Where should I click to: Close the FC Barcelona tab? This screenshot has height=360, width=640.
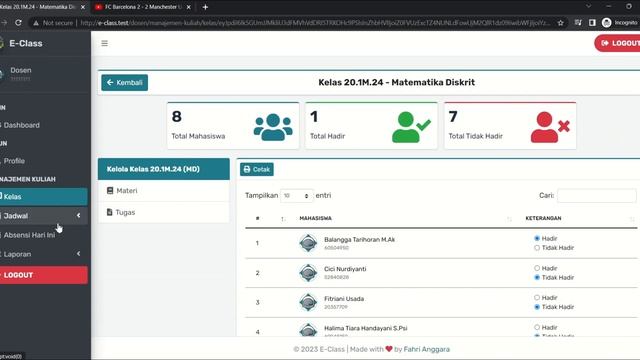click(189, 7)
